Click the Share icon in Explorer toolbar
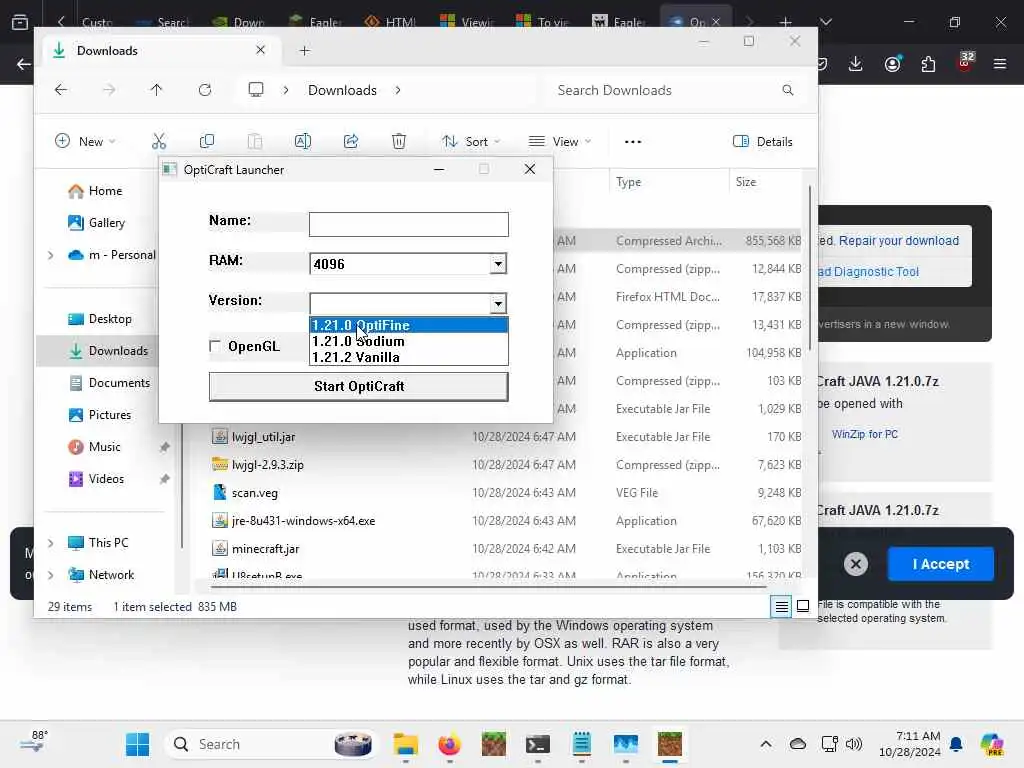 click(351, 141)
